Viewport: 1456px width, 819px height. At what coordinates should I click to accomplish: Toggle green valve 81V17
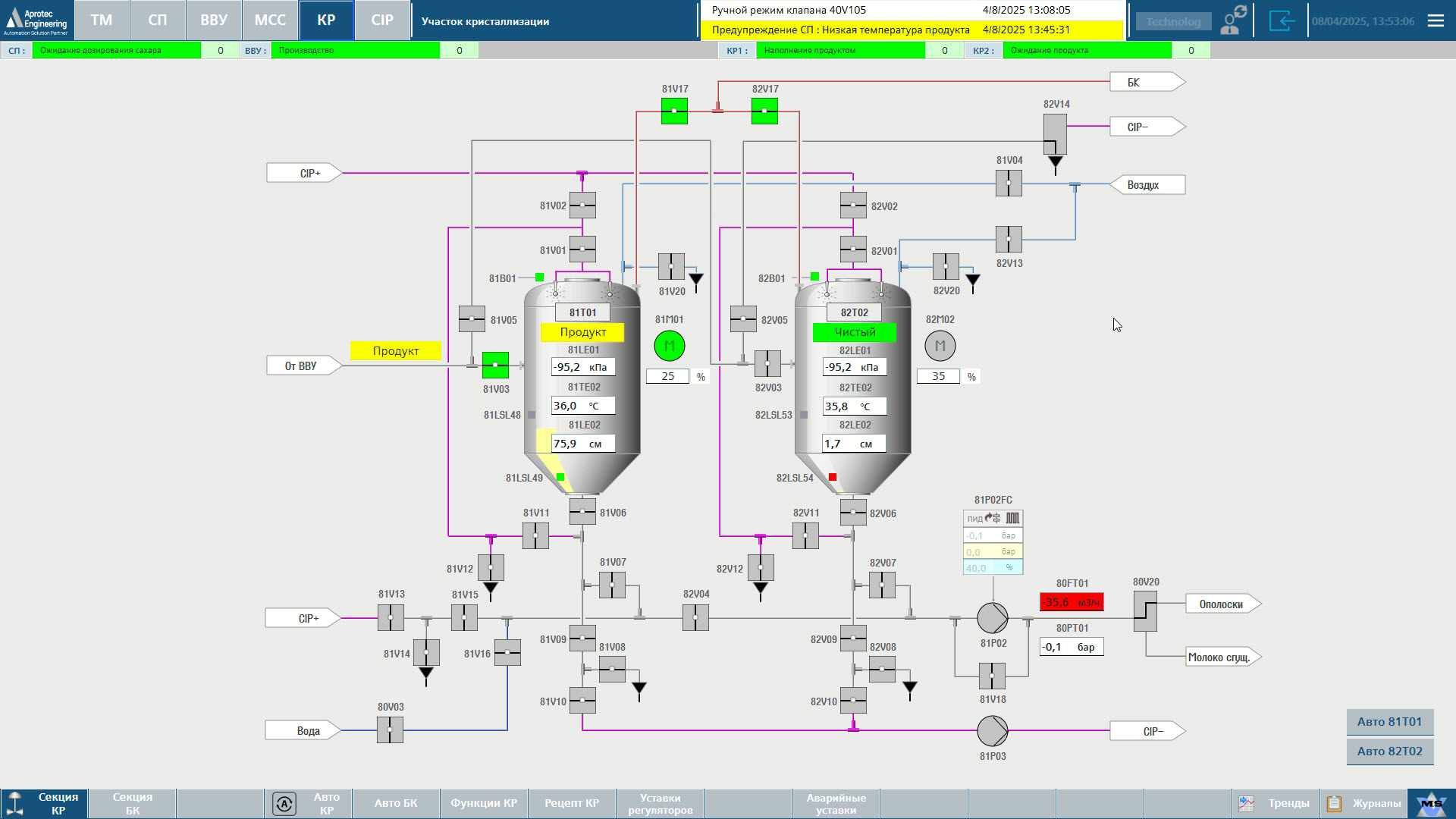click(673, 111)
